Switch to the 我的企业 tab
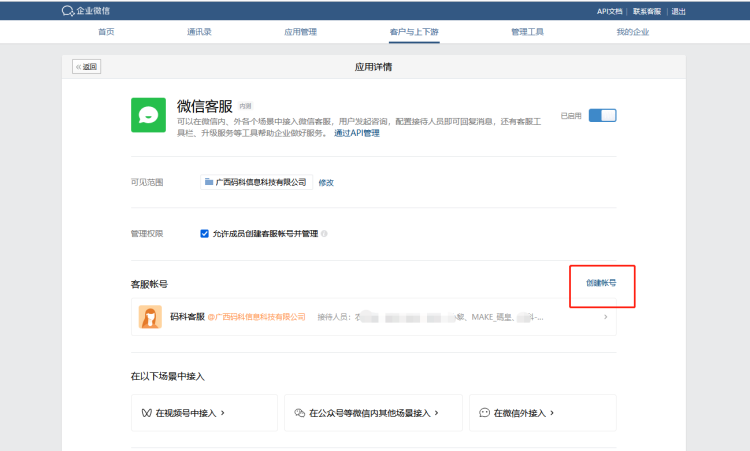This screenshot has width=750, height=451. pyautogui.click(x=632, y=32)
